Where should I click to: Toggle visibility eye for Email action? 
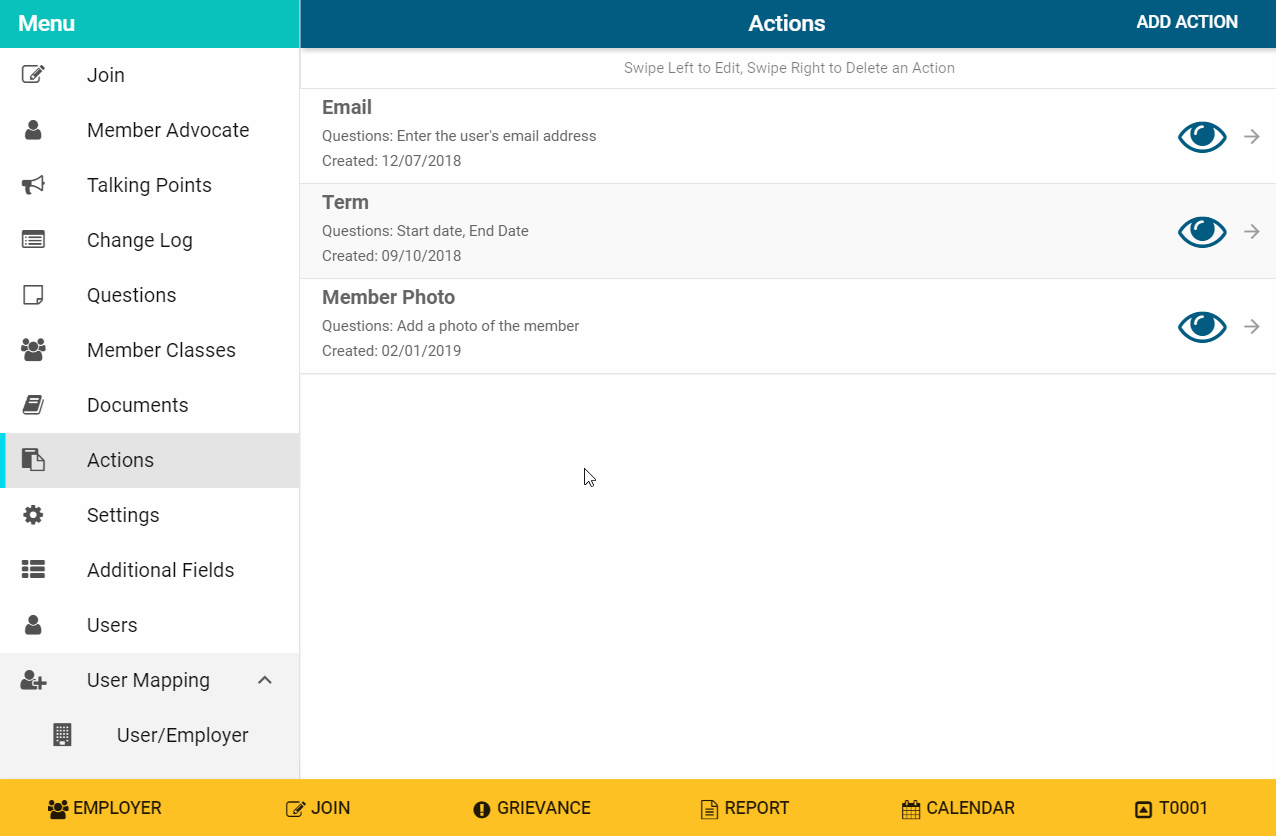click(1201, 137)
